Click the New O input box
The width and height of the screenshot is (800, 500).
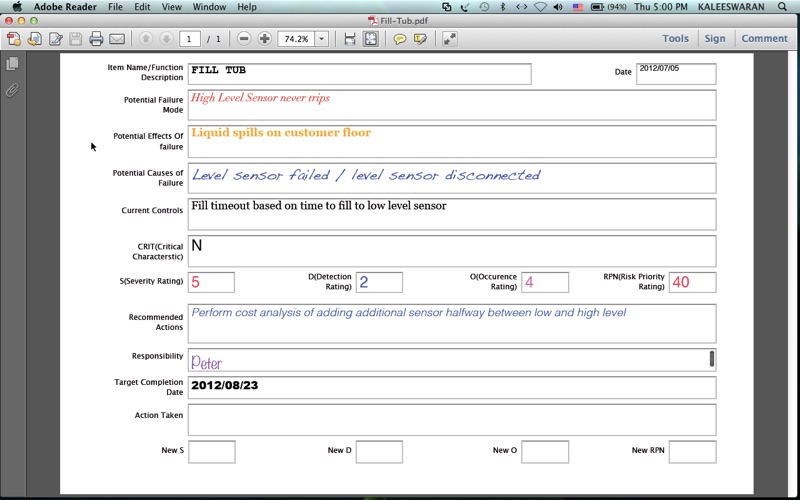[545, 452]
